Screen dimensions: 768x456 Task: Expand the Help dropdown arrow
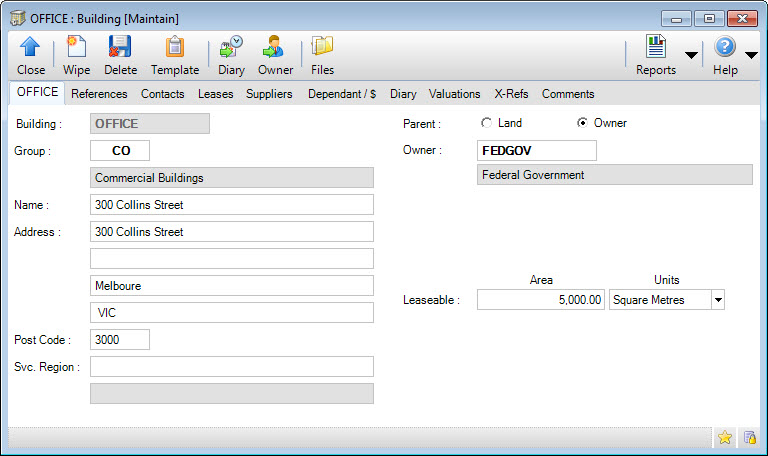coord(751,55)
